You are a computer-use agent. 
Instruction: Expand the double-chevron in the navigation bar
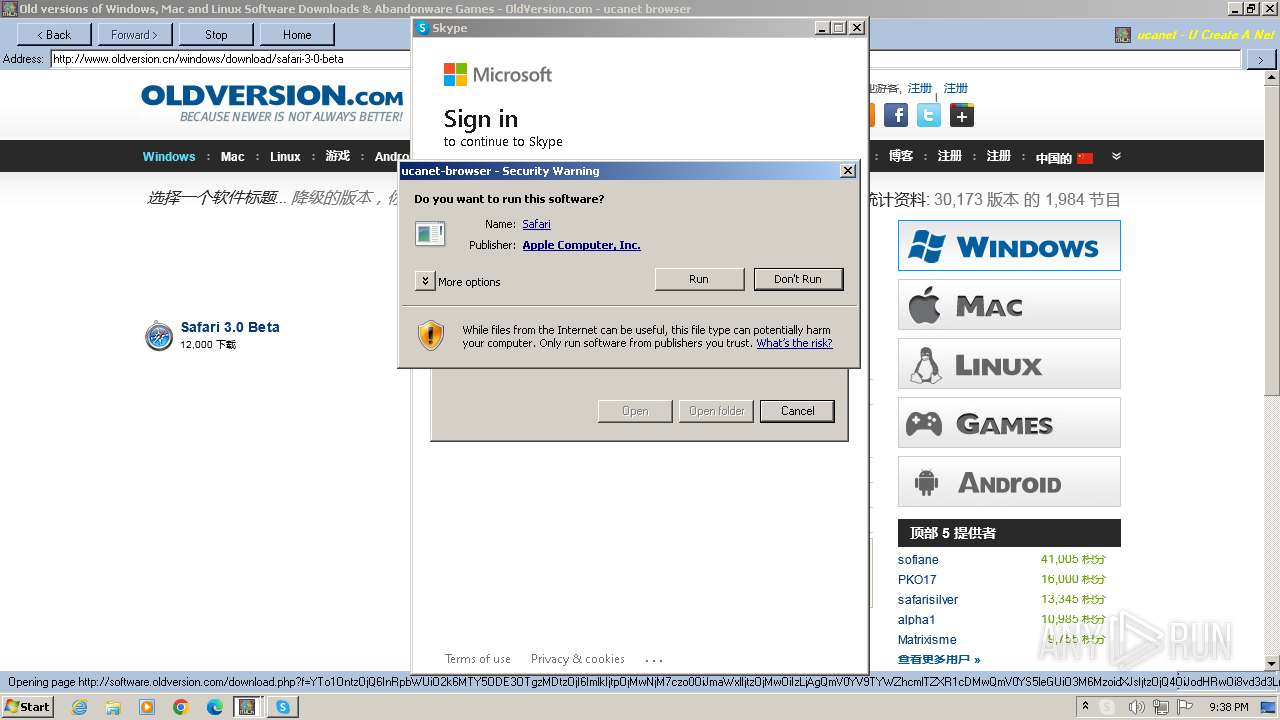point(1116,156)
